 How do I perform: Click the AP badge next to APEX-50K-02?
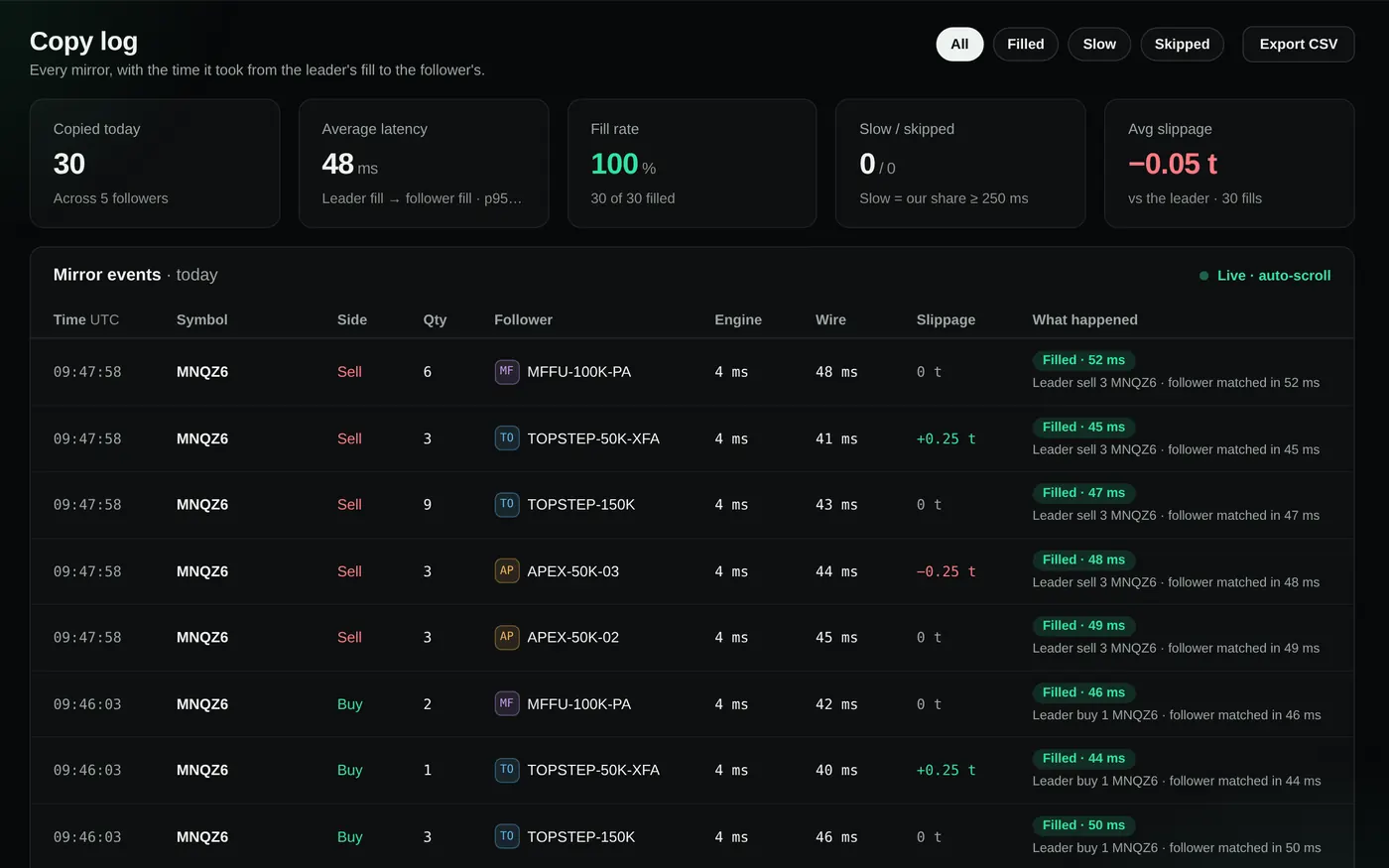tap(507, 638)
